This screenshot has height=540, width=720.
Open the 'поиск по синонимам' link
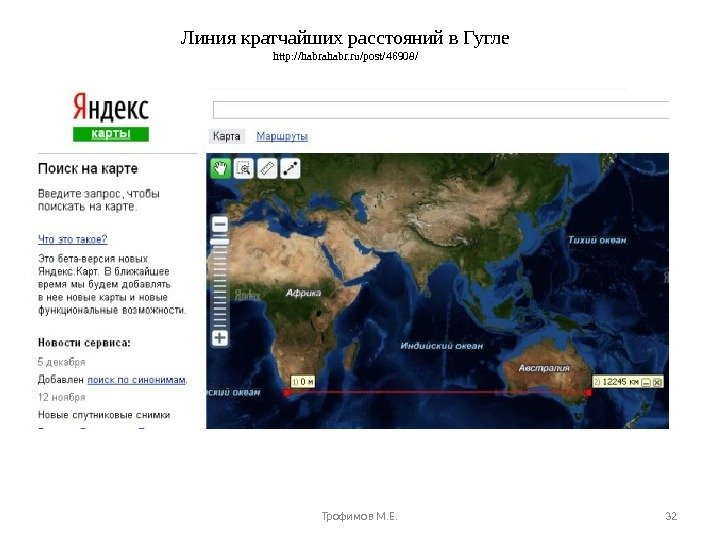136,380
